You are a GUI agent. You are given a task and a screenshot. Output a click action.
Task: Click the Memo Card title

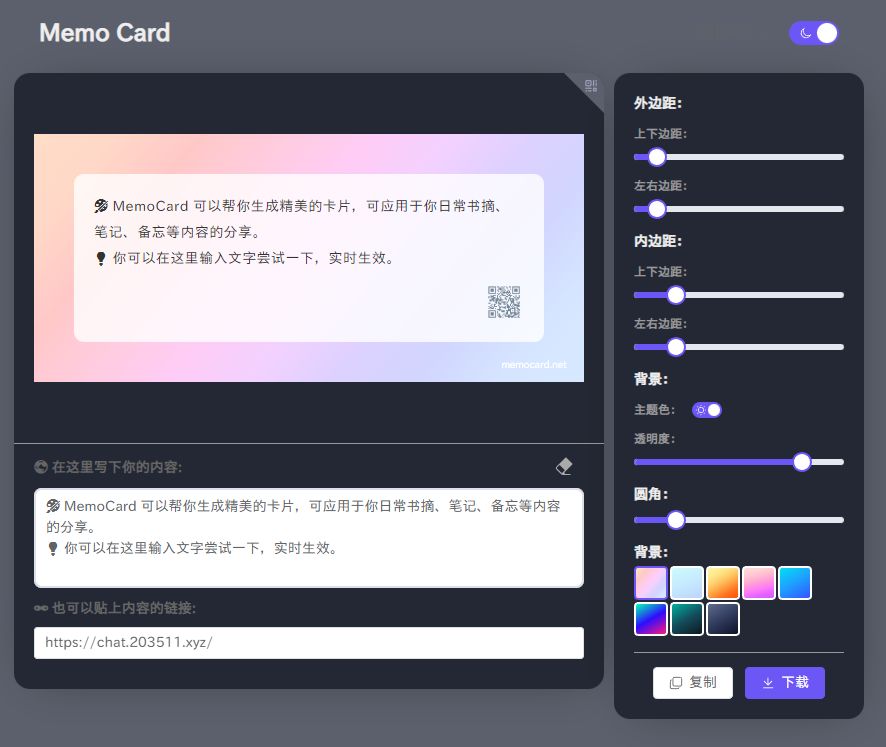coord(105,33)
